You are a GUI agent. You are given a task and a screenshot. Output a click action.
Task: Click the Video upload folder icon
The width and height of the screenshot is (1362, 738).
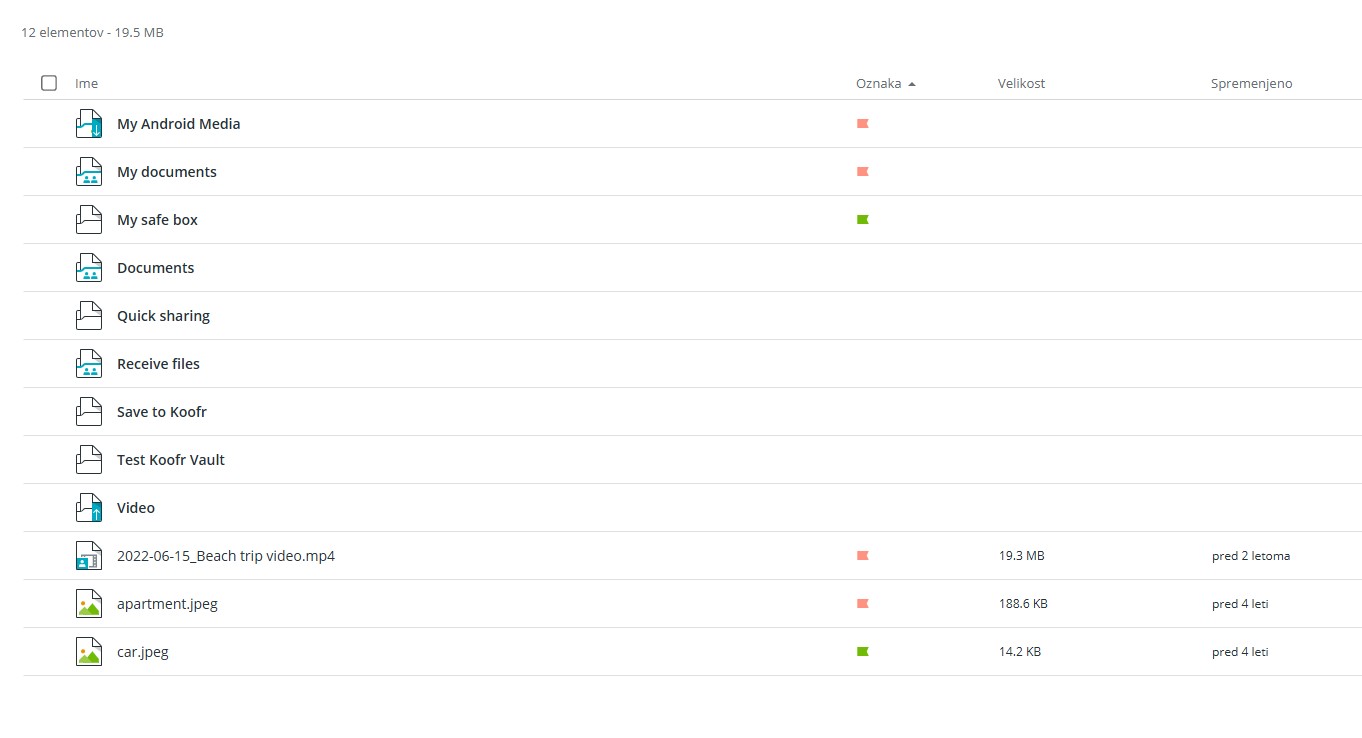coord(89,508)
